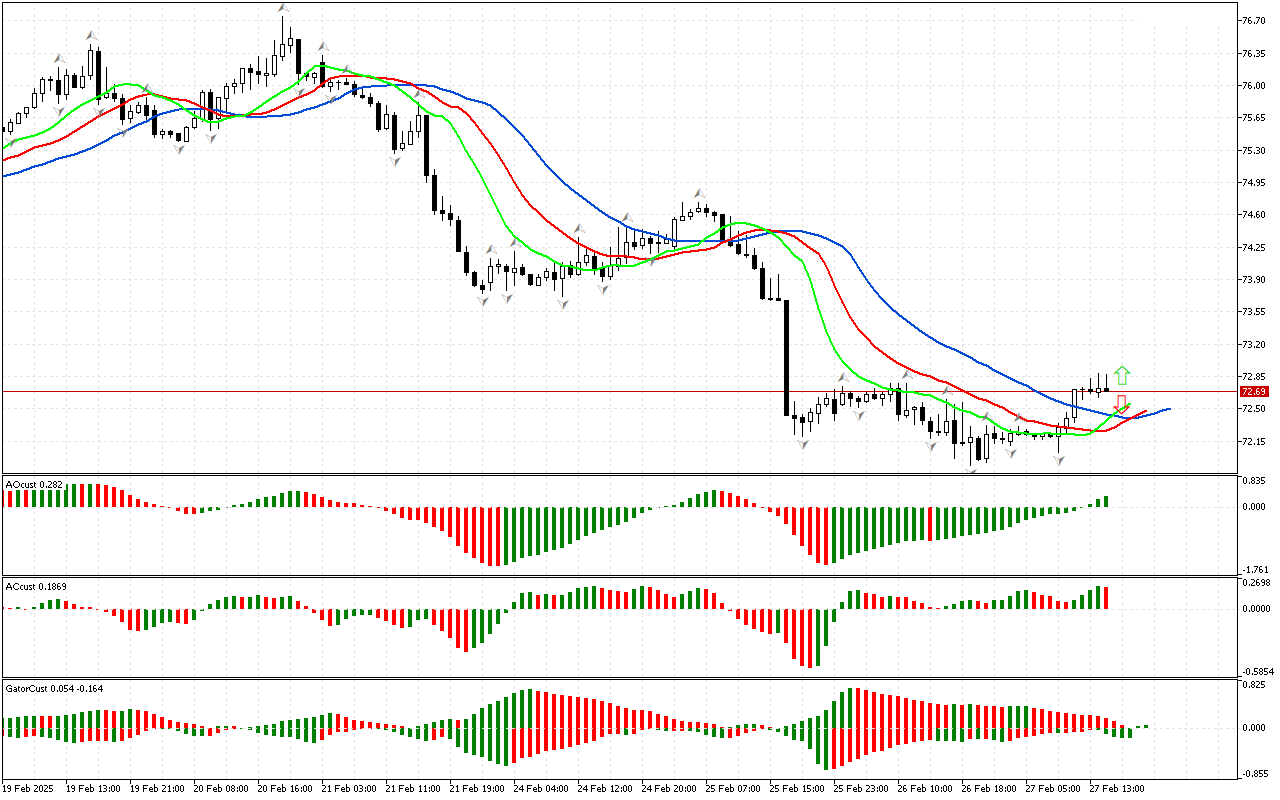Click the 19 Feb 21:00 time label
This screenshot has width=1280, height=800.
point(157,788)
